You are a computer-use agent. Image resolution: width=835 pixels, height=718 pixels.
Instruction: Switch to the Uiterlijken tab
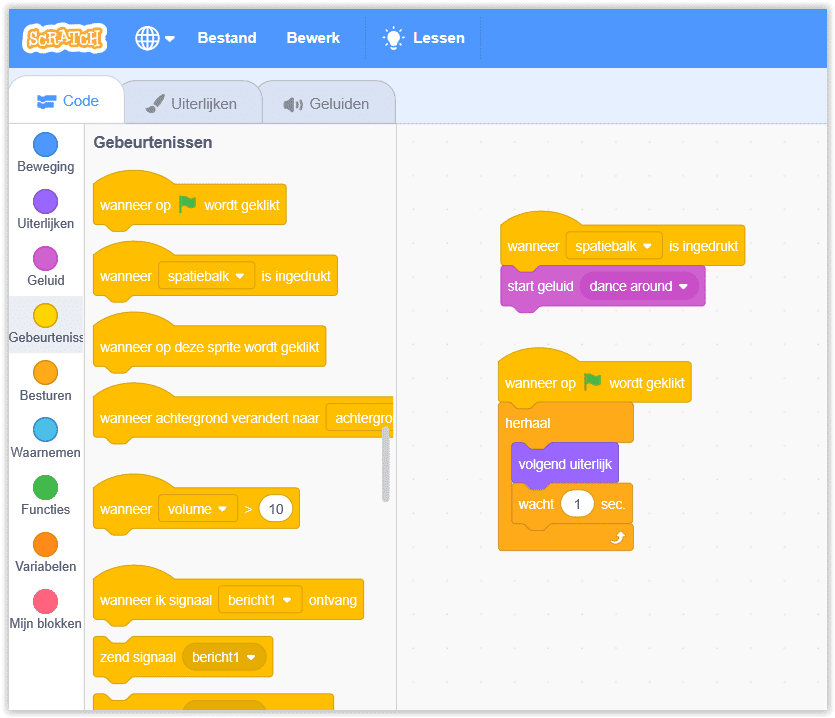(x=191, y=103)
